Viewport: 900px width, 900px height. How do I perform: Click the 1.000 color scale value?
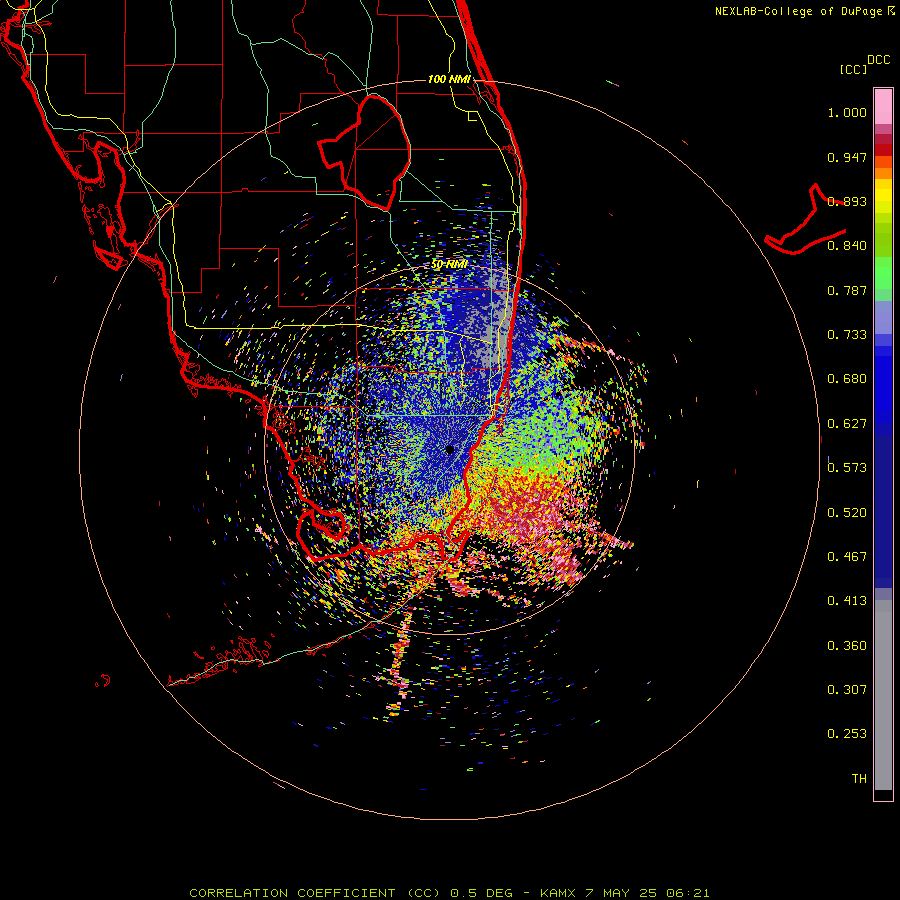tap(847, 112)
